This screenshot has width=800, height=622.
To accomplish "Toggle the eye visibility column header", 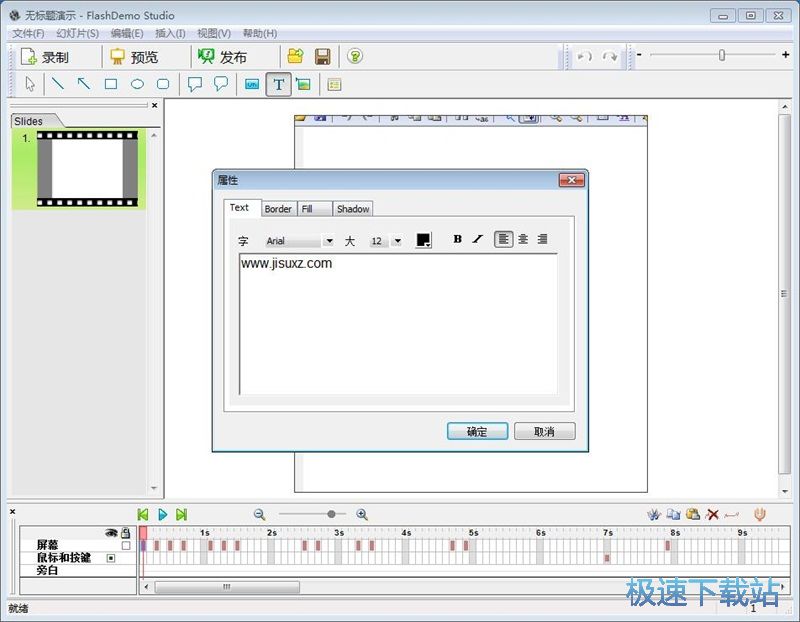I will coord(111,533).
